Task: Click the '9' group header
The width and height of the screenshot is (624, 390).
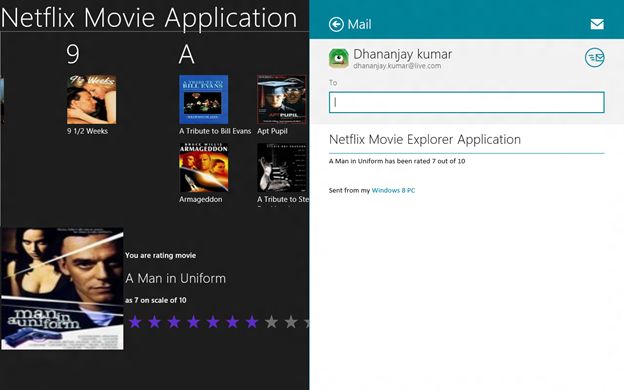Action: pos(73,54)
